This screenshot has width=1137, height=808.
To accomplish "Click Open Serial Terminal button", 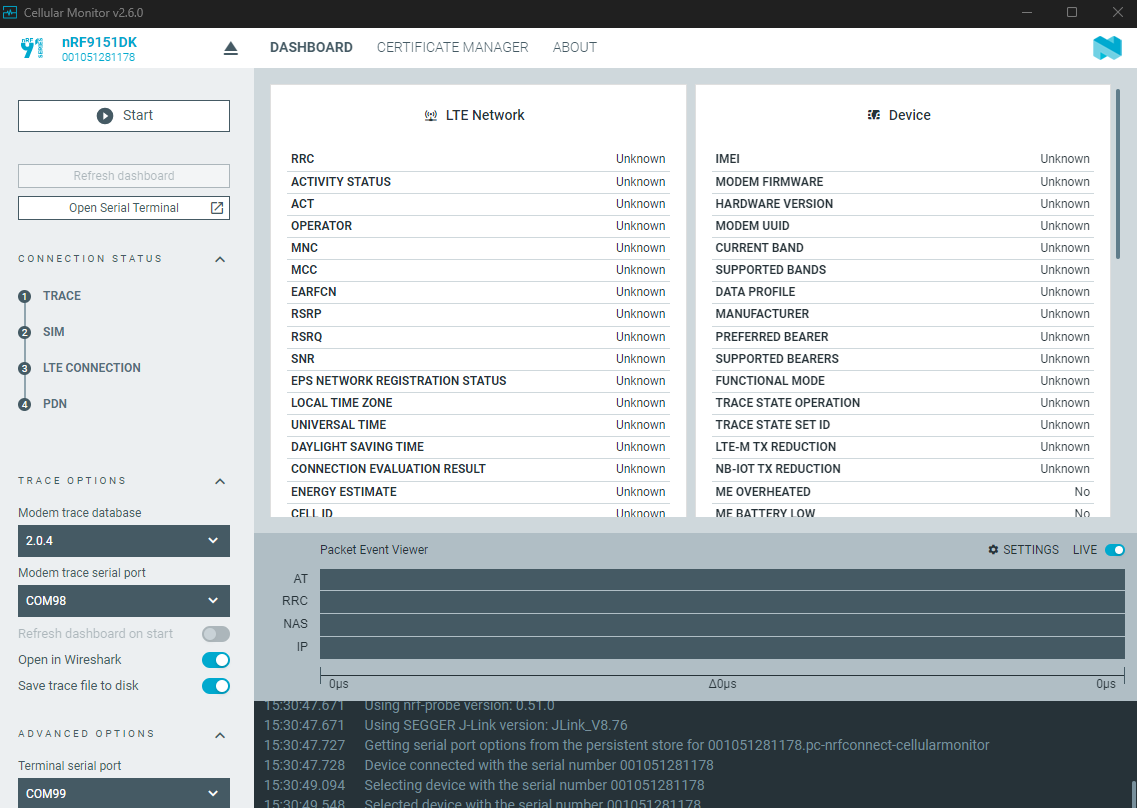I will pos(124,208).
